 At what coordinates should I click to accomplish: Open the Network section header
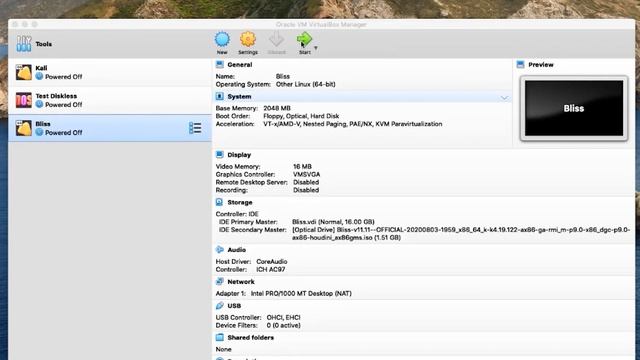click(x=241, y=282)
